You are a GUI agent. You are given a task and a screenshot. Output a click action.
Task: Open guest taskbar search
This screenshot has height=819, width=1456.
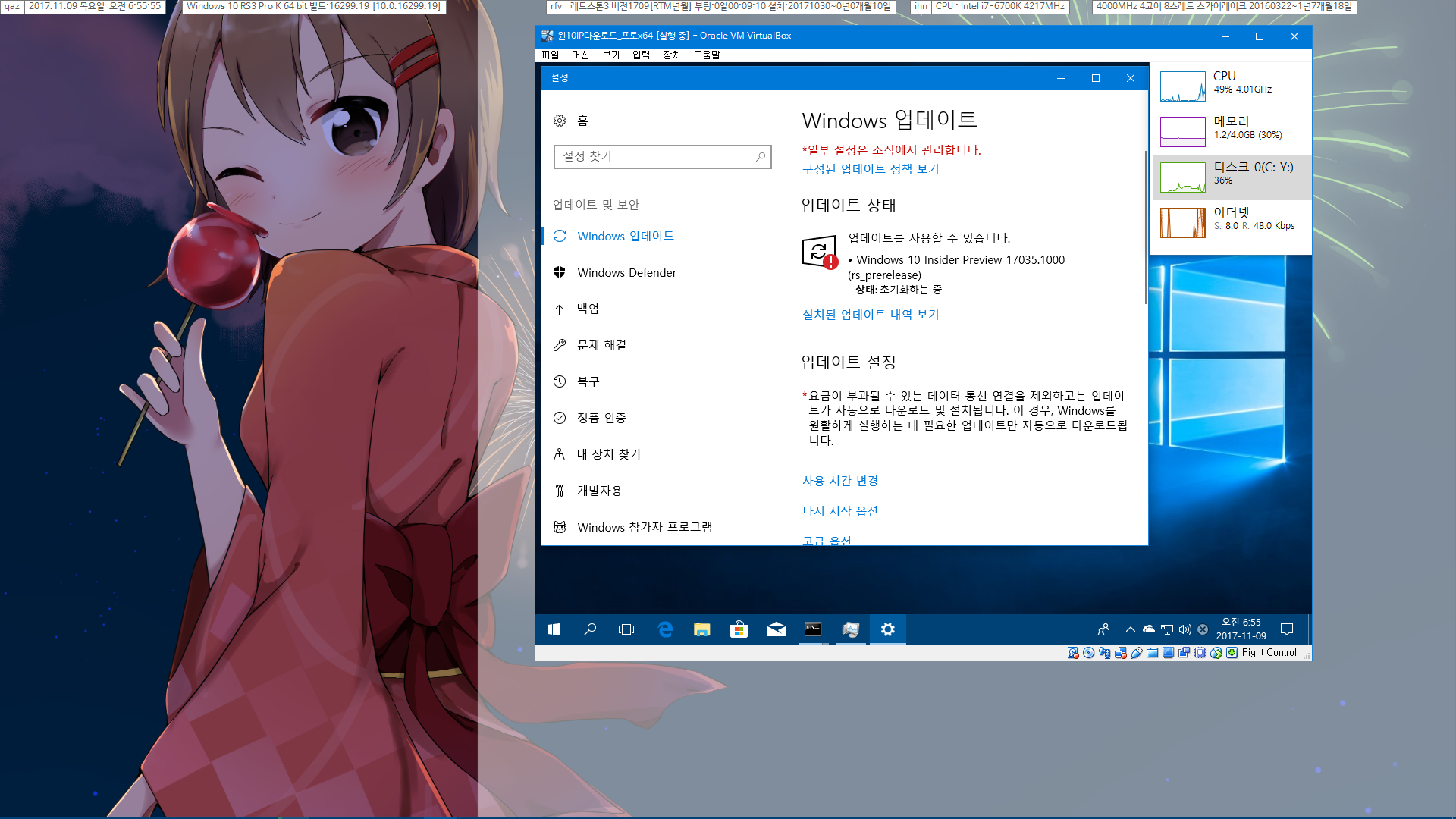pos(590,629)
